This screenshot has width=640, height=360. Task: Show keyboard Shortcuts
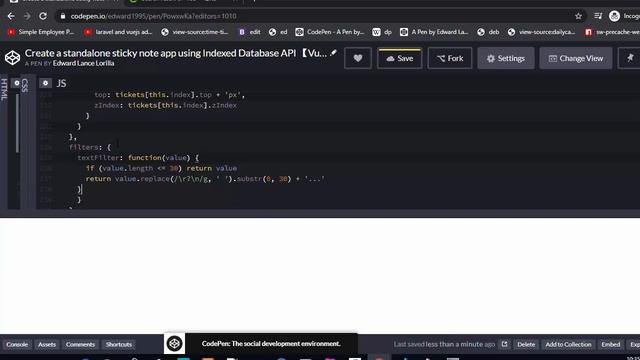pyautogui.click(x=119, y=344)
